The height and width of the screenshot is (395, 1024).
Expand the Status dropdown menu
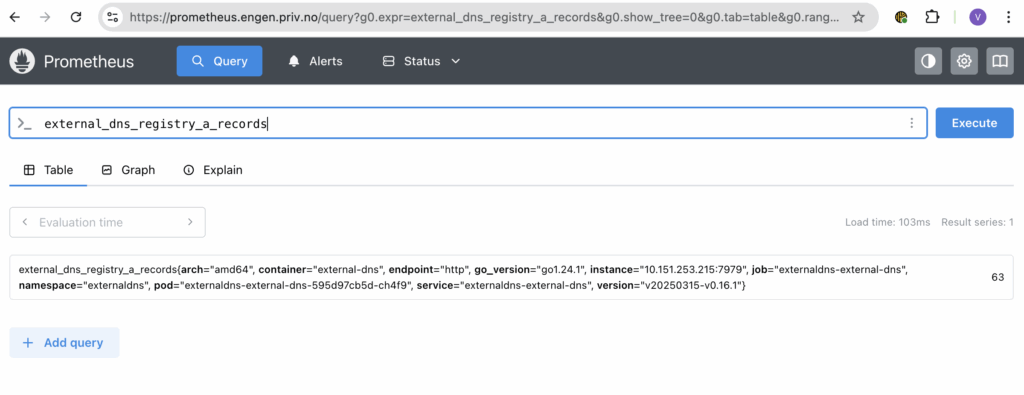tap(422, 61)
